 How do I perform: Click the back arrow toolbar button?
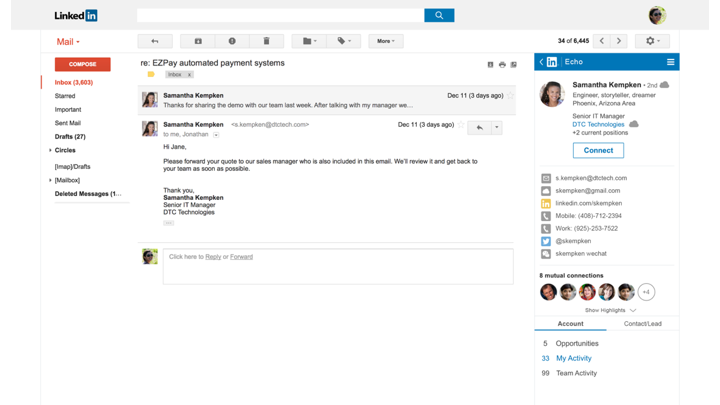click(155, 41)
